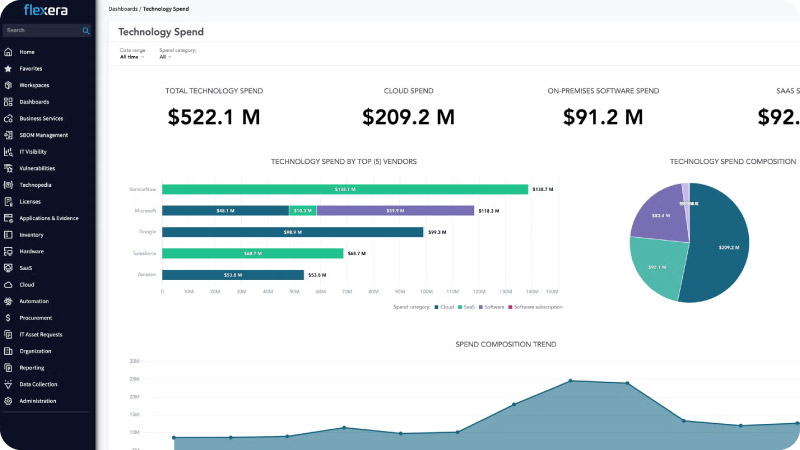This screenshot has width=800, height=450.
Task: Click the Home icon in sidebar
Action: pos(8,52)
